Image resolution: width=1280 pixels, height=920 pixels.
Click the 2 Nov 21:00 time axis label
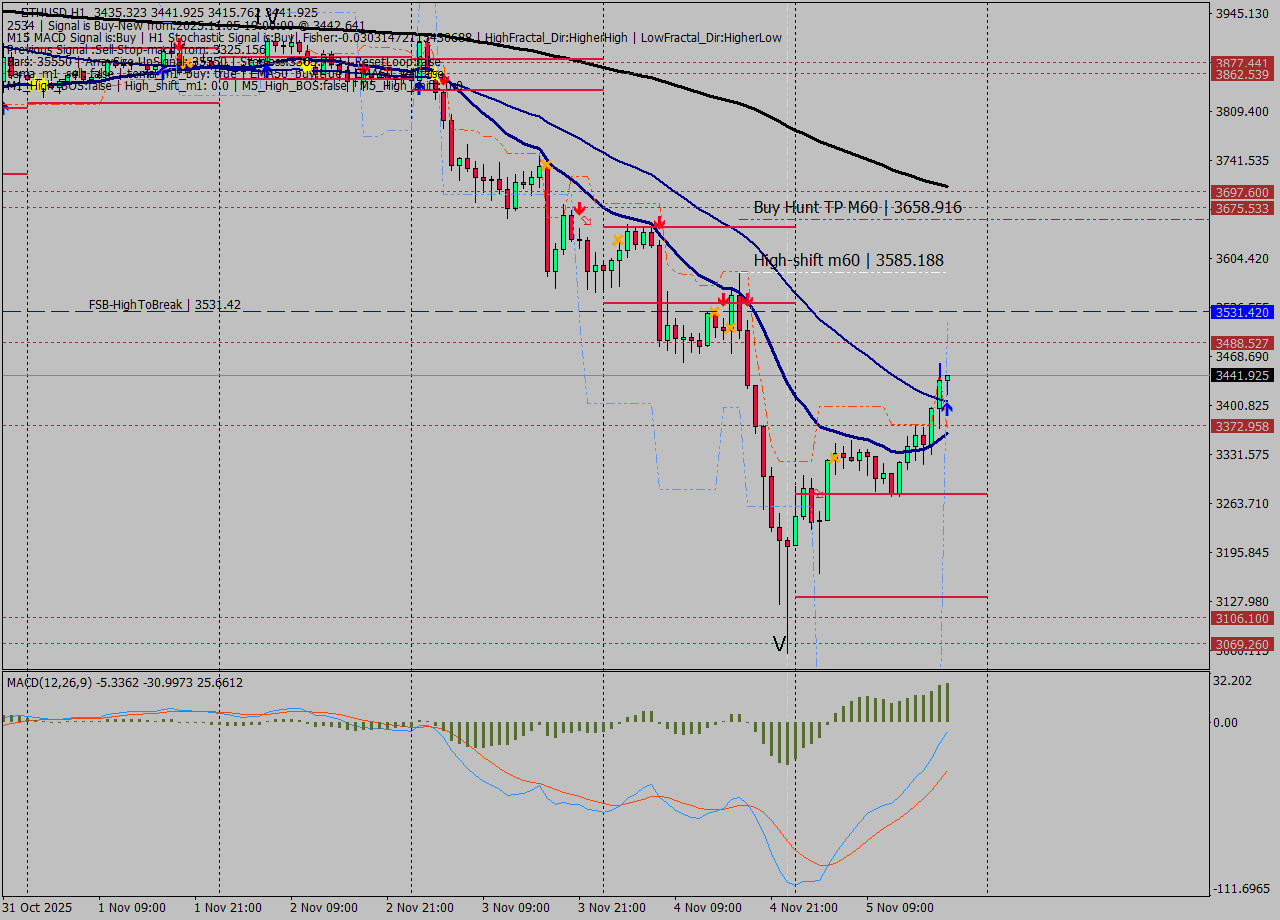(x=421, y=908)
